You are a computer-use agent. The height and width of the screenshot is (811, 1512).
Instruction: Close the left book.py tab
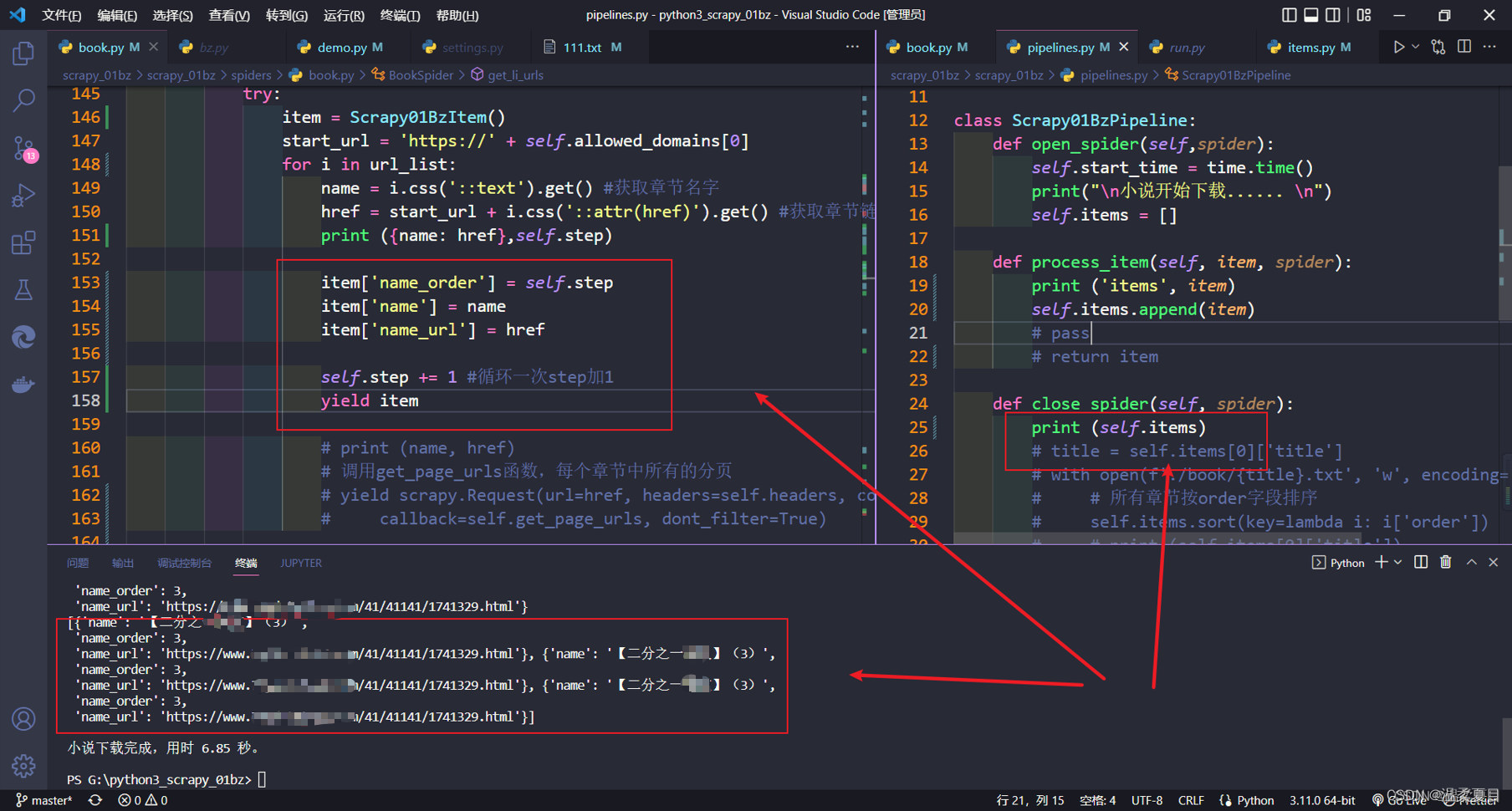click(x=153, y=47)
